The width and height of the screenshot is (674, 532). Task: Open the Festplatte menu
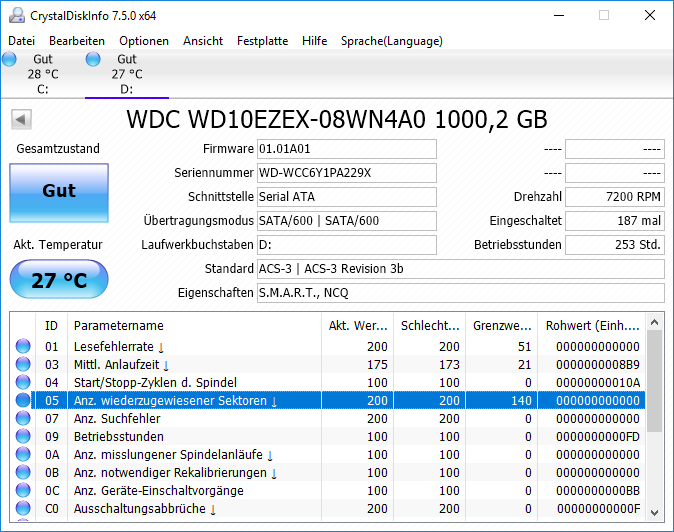[263, 41]
